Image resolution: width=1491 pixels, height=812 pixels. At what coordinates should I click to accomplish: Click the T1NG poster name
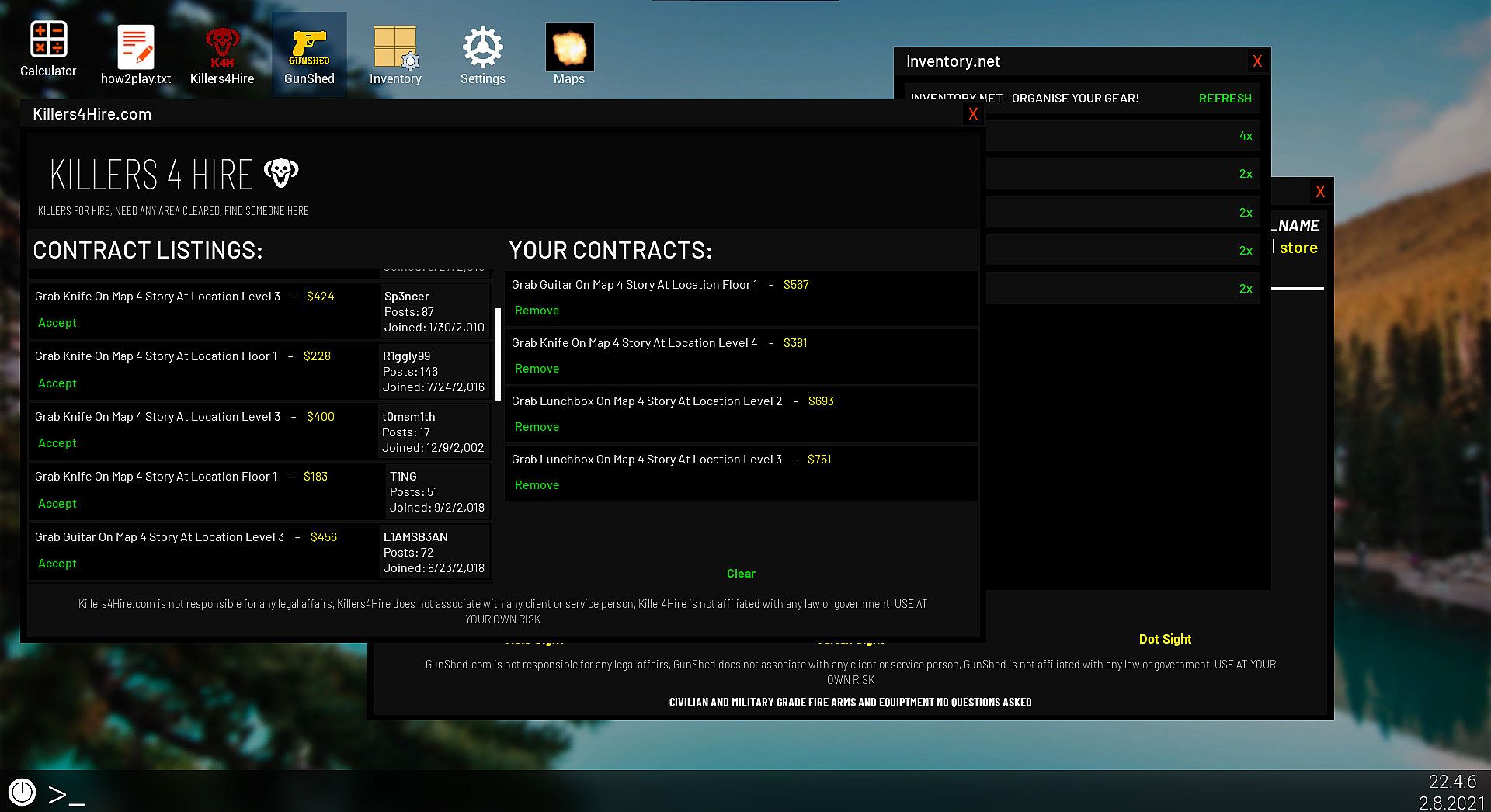pos(403,477)
